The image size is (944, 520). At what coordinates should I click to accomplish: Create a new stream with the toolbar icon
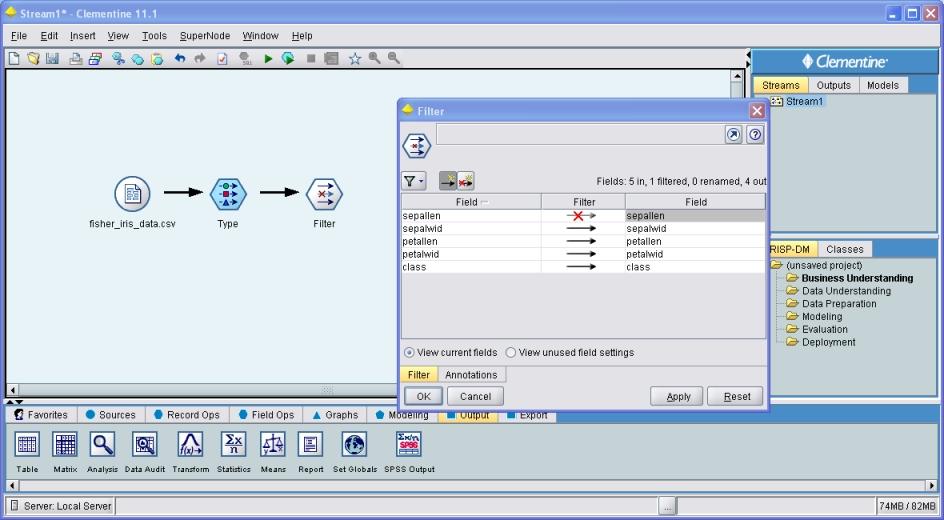[x=14, y=58]
